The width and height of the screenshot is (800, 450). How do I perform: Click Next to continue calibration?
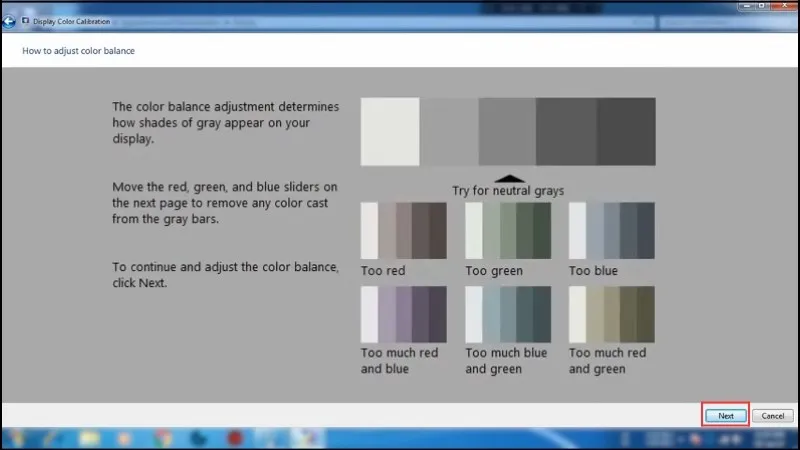(726, 415)
